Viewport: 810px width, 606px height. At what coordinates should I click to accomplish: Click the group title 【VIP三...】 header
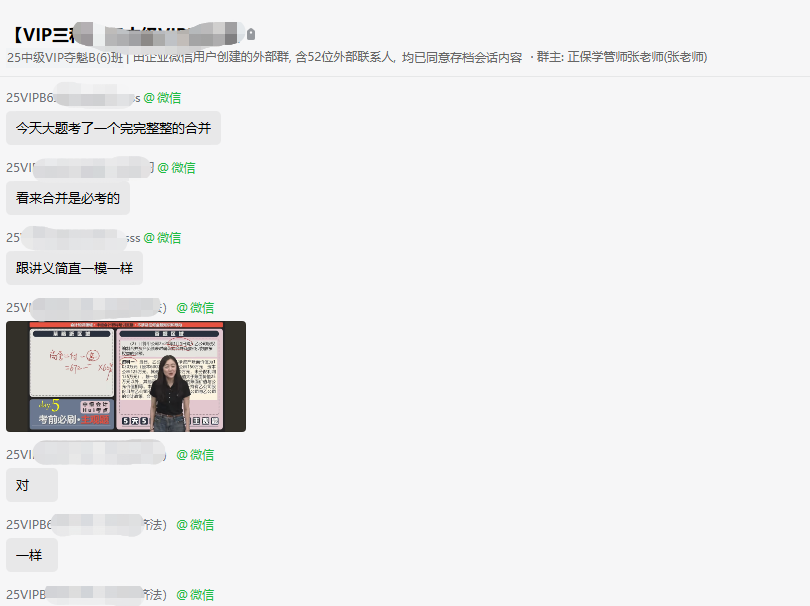click(120, 32)
